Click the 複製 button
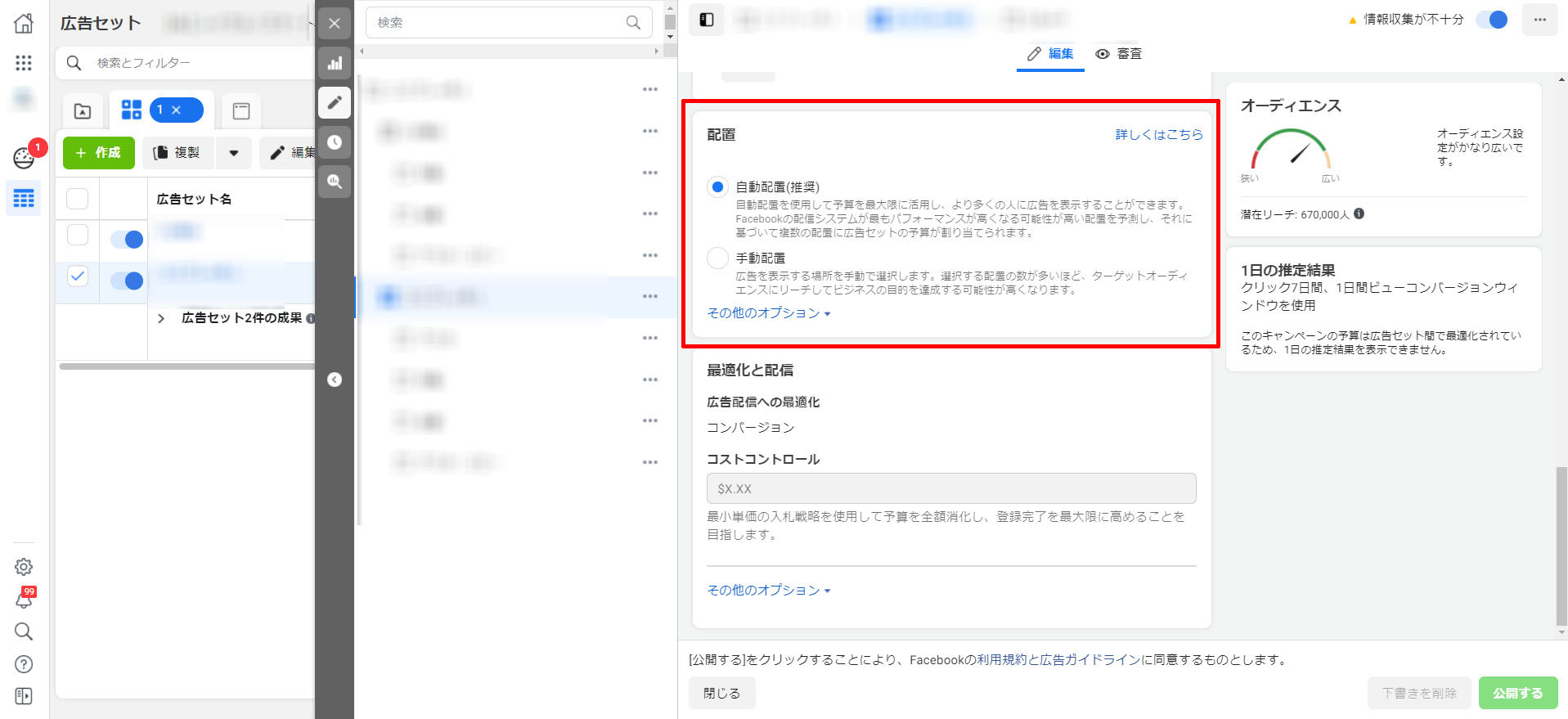The width and height of the screenshot is (1568, 719). 179,153
